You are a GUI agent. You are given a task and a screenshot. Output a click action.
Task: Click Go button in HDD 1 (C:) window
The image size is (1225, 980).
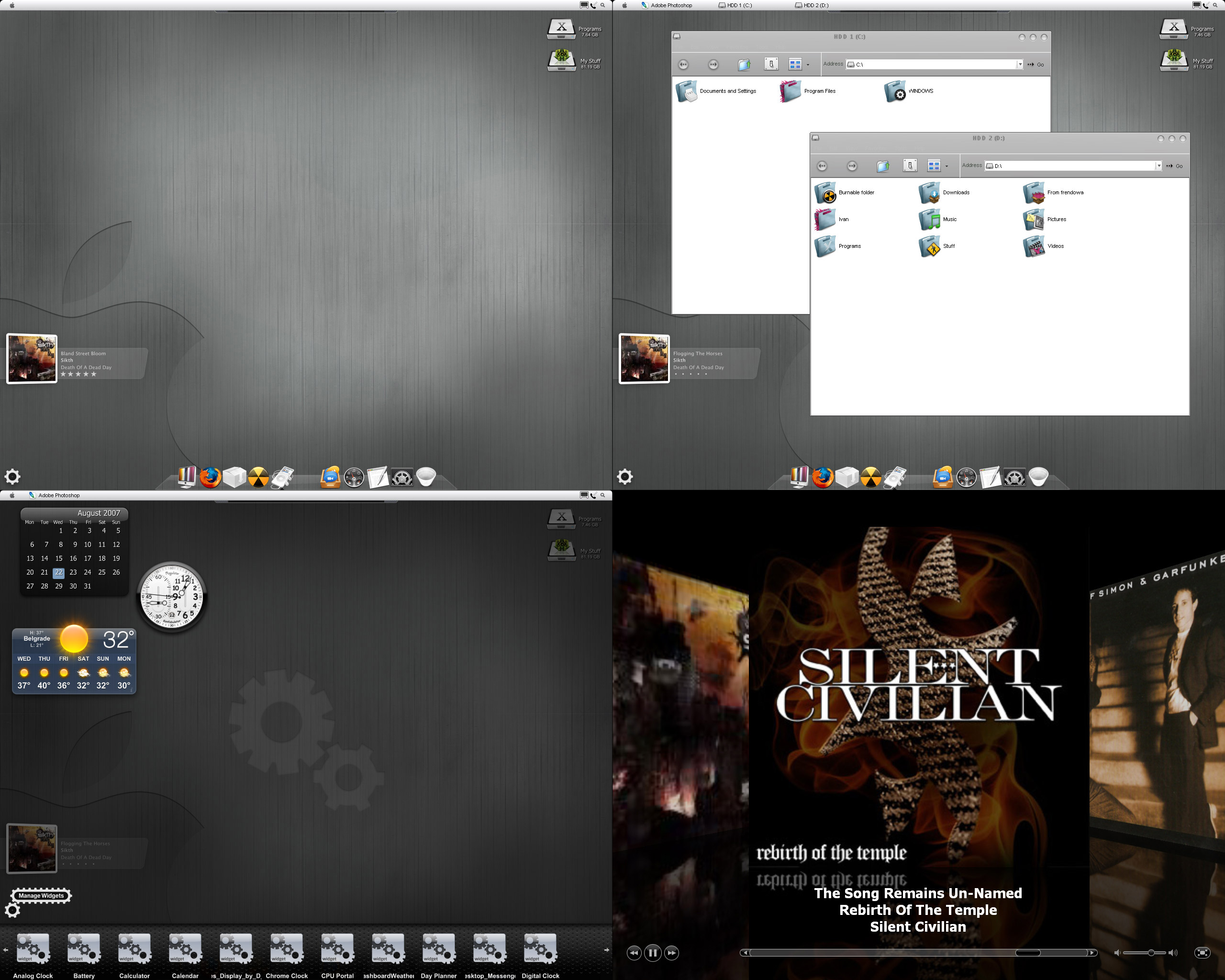pos(1036,65)
